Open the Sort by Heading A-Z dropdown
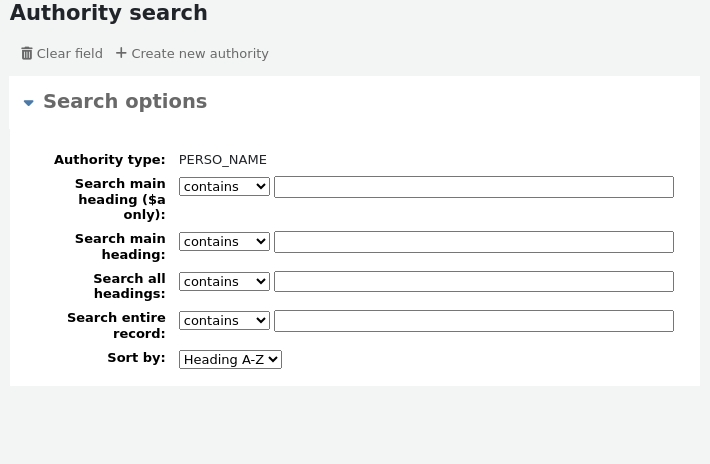This screenshot has height=464, width=710. point(230,360)
